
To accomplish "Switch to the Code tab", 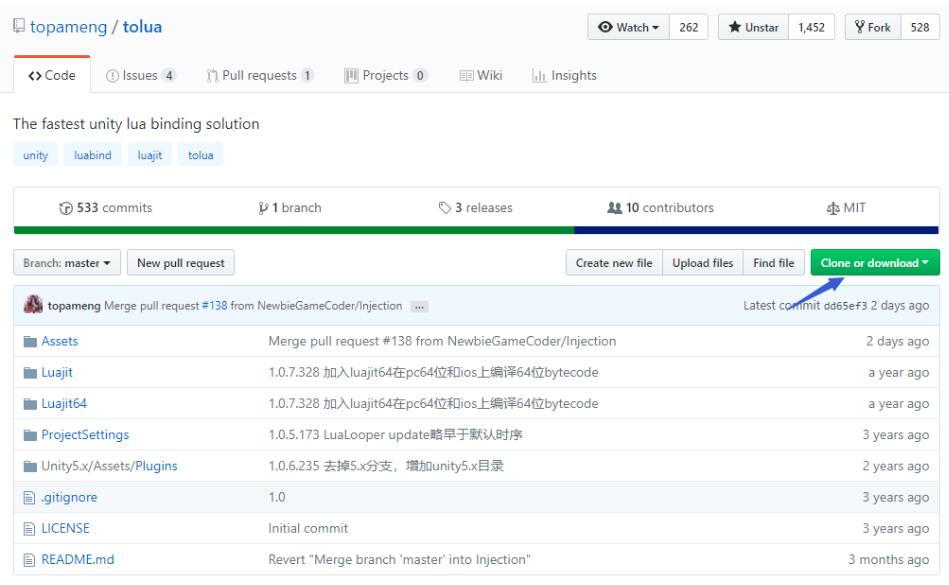I will point(52,75).
